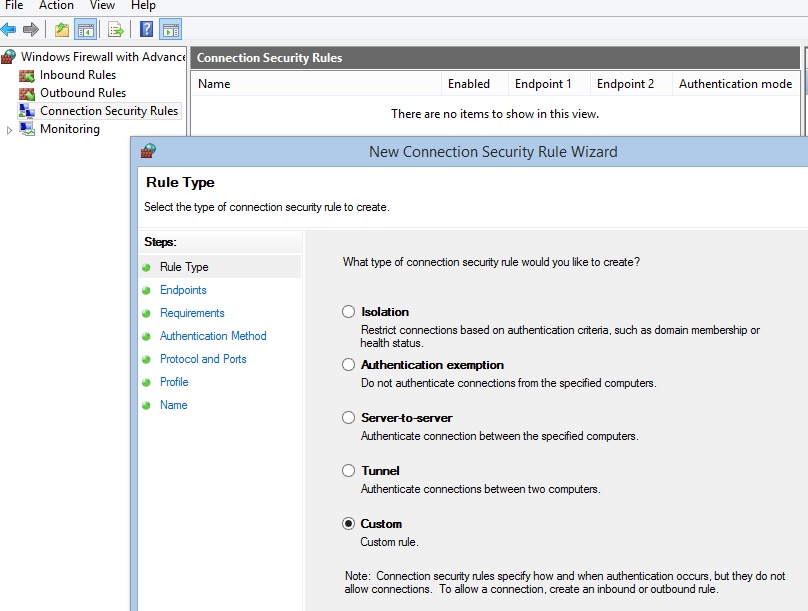This screenshot has width=808, height=611.
Task: Click the up-one-level folder icon
Action: coord(62,29)
